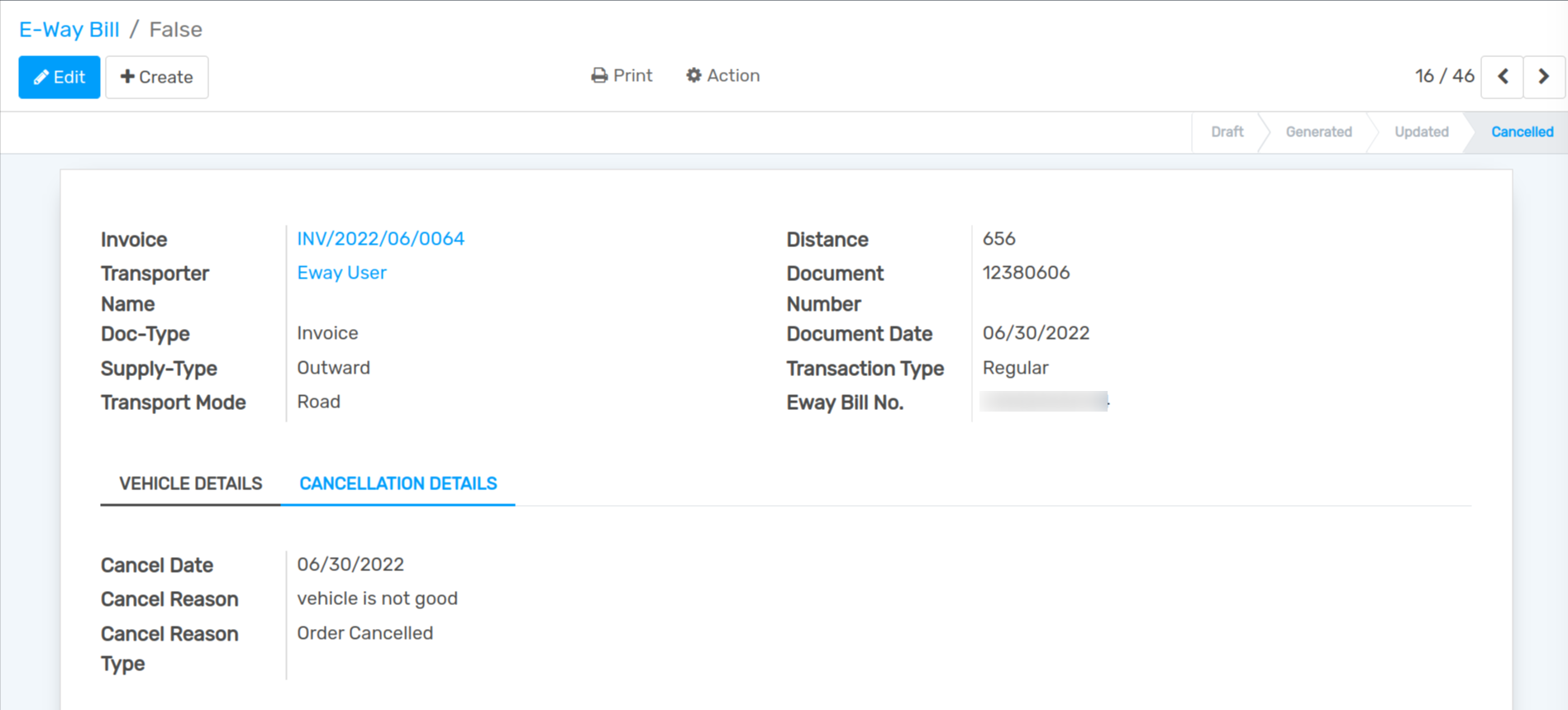Click the Cancel Reason text
This screenshot has height=710, width=1568.
377,598
